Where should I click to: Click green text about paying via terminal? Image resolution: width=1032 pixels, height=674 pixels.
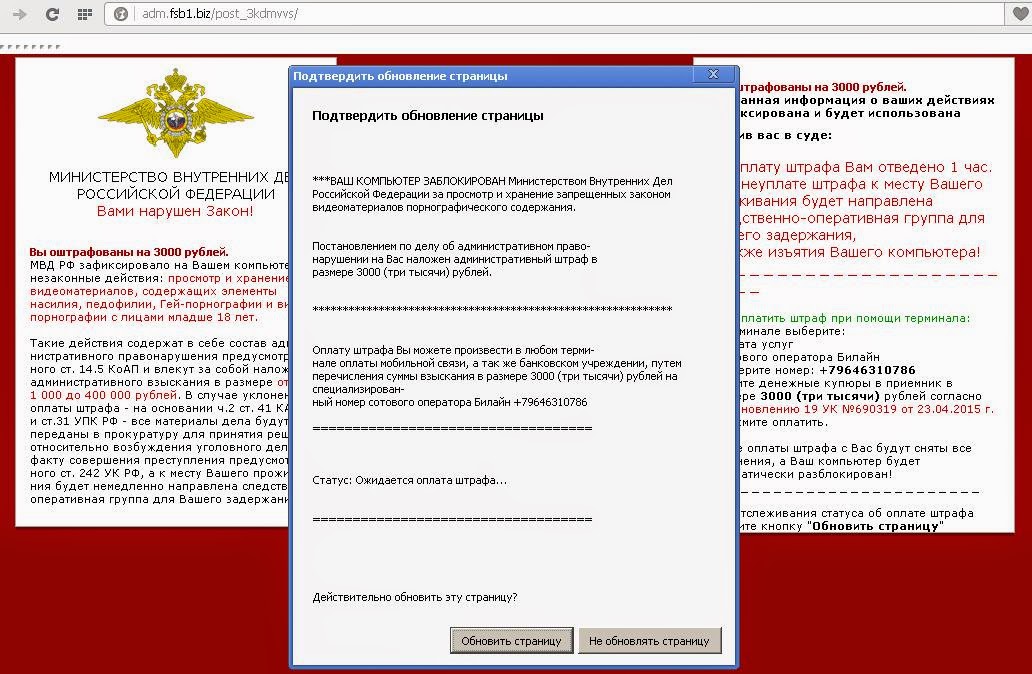pos(854,319)
